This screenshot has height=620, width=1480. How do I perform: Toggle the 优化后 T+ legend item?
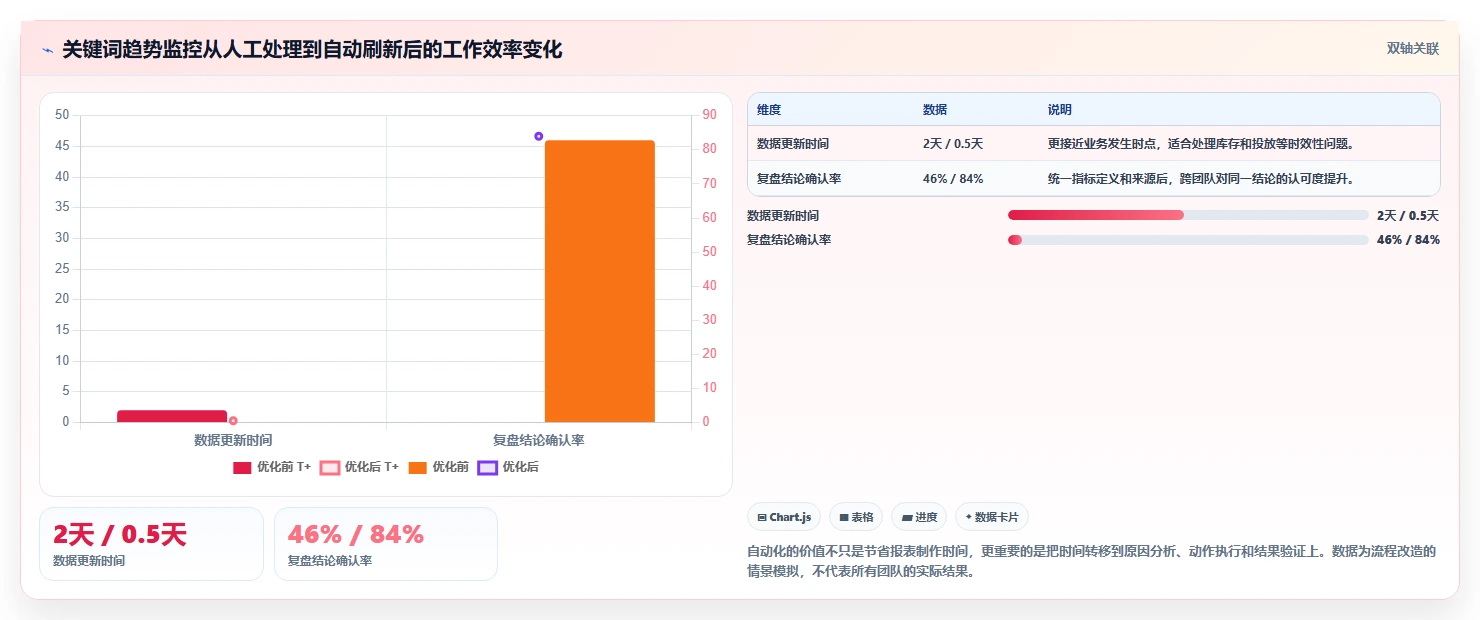[x=359, y=467]
